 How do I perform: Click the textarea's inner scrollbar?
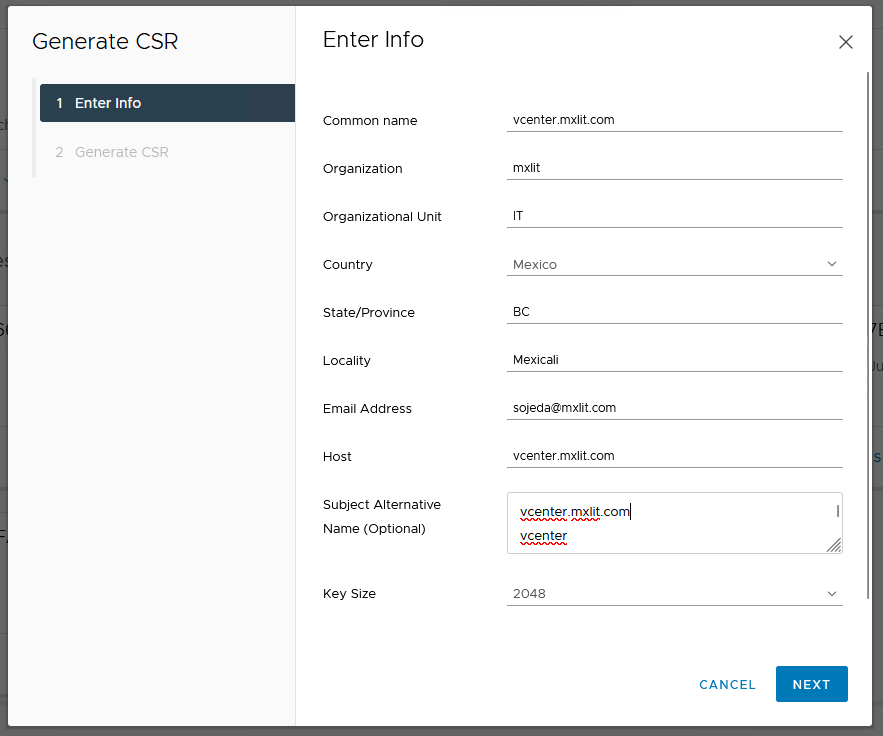(x=837, y=511)
